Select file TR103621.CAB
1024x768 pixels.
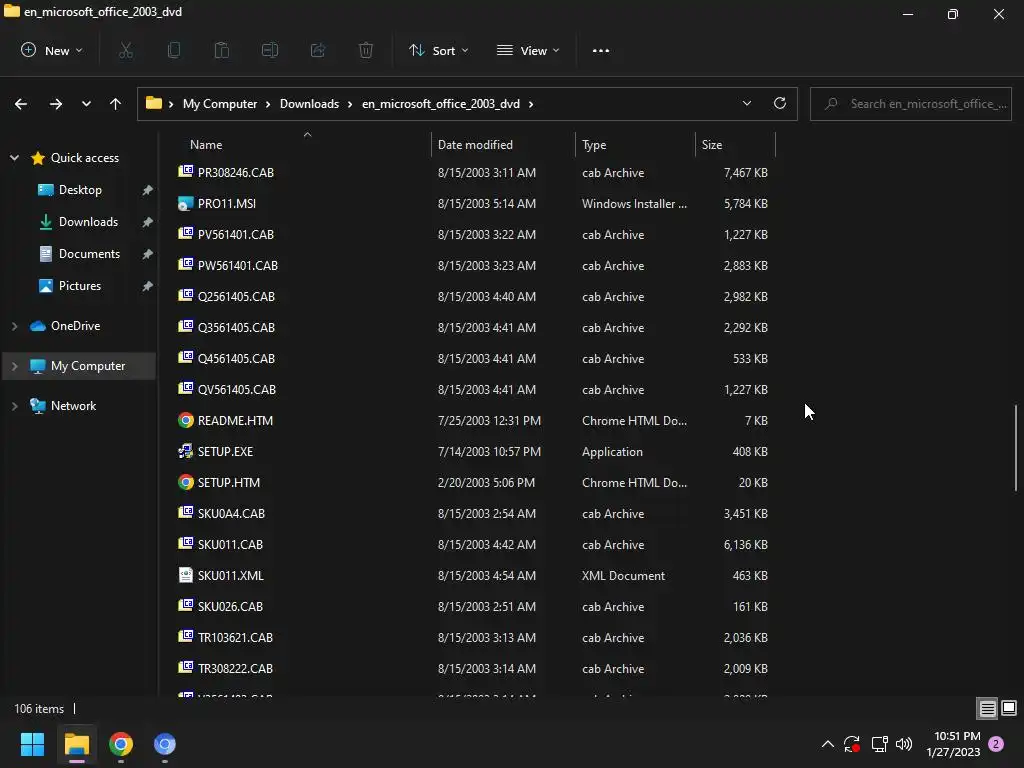235,637
